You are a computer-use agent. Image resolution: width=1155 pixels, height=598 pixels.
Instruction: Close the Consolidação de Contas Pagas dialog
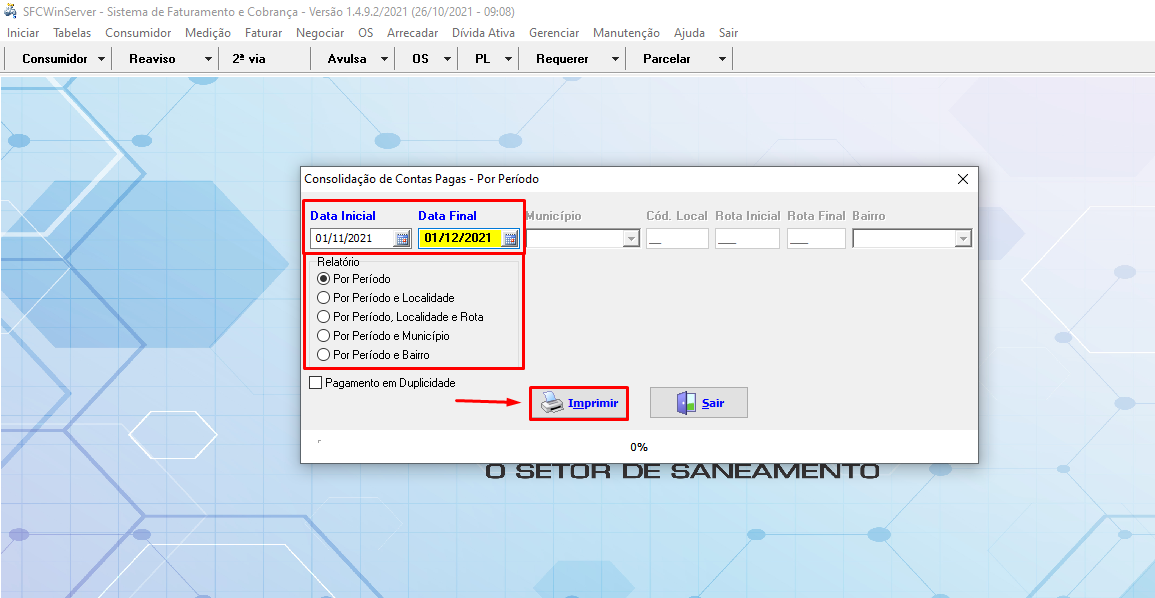coord(962,179)
